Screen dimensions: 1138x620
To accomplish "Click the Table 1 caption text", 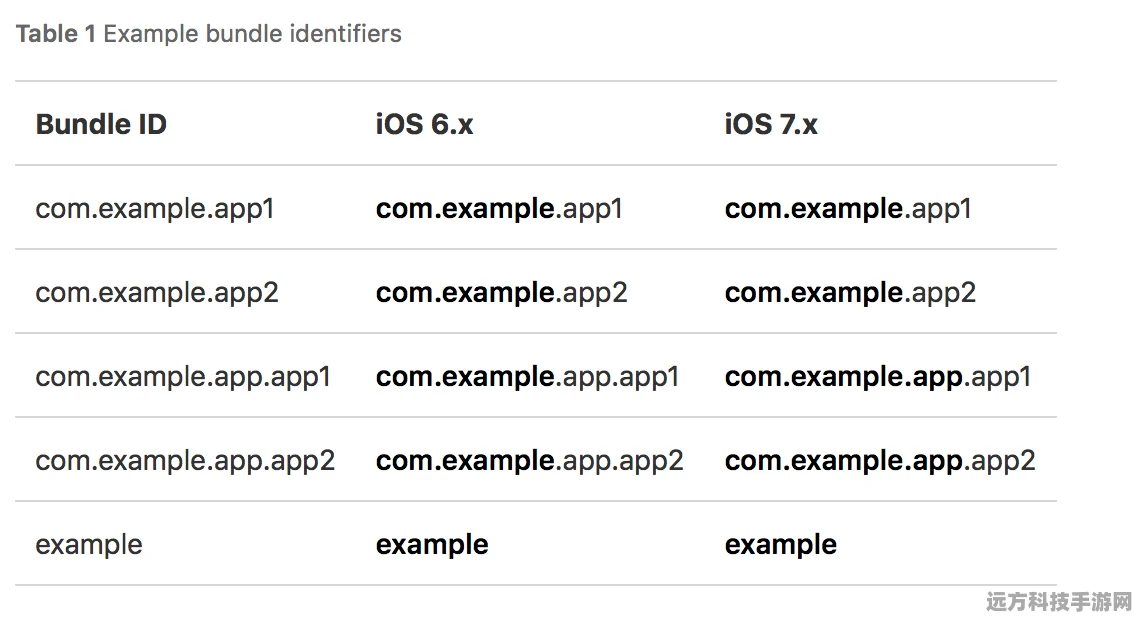I will click(208, 34).
